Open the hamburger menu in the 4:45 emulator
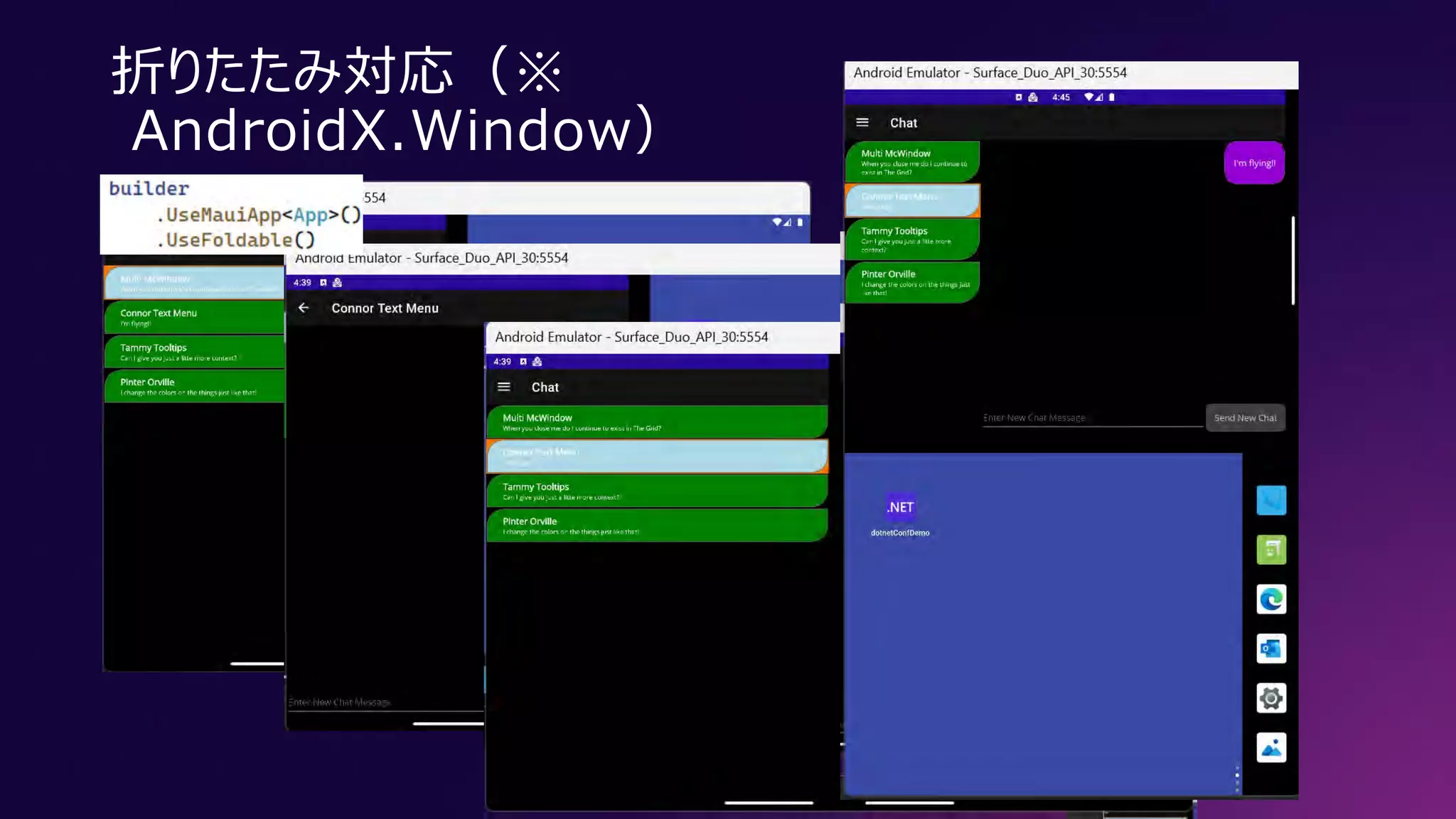Viewport: 1456px width, 819px height. [862, 122]
